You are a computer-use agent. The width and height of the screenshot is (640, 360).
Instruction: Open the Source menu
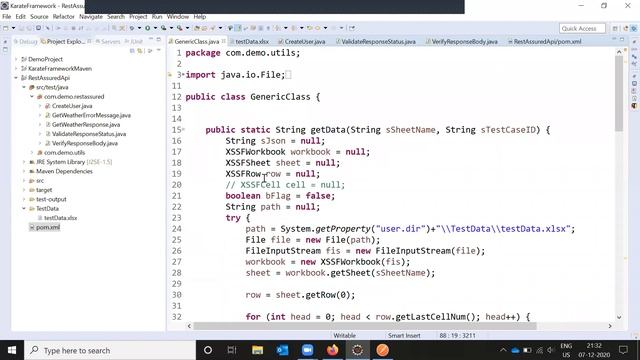39,17
